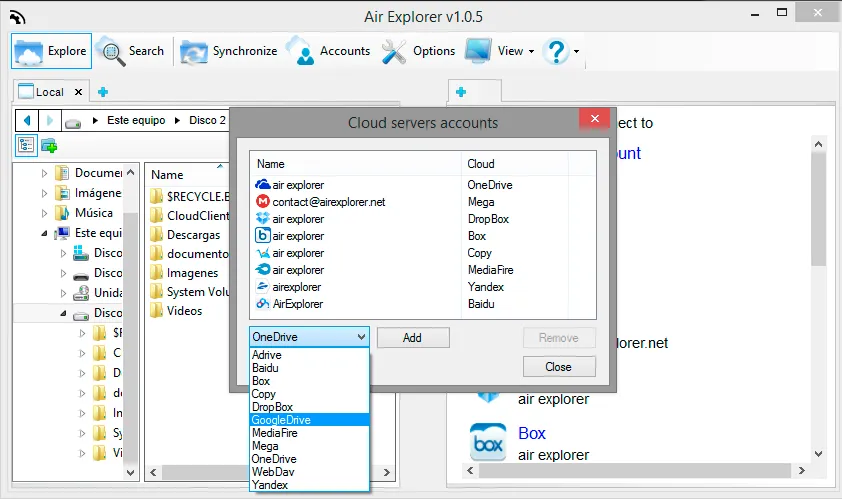The height and width of the screenshot is (499, 842).
Task: Choose WebDav from the dropdown list
Action: pyautogui.click(x=310, y=472)
